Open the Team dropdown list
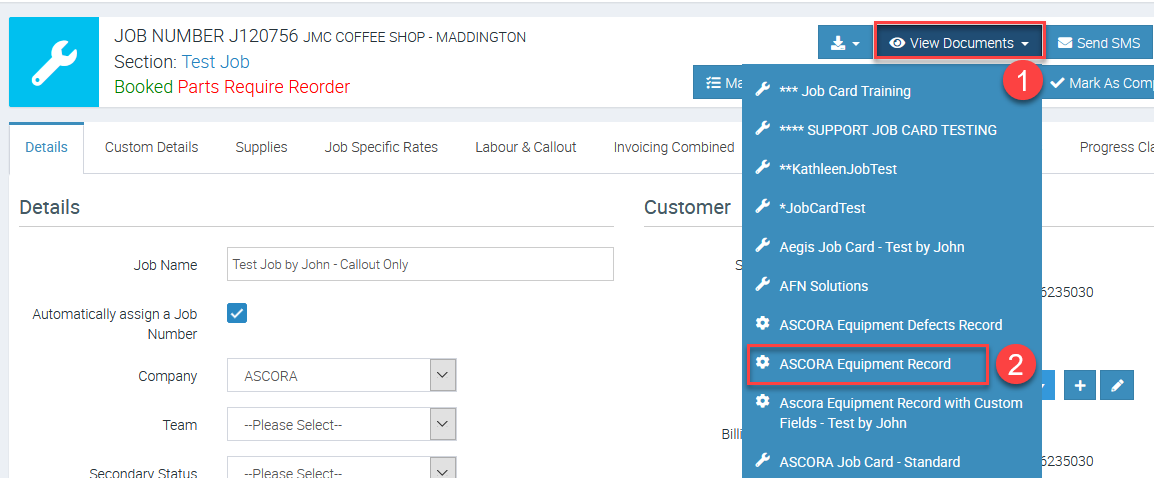Viewport: 1154px width, 478px height. point(341,425)
